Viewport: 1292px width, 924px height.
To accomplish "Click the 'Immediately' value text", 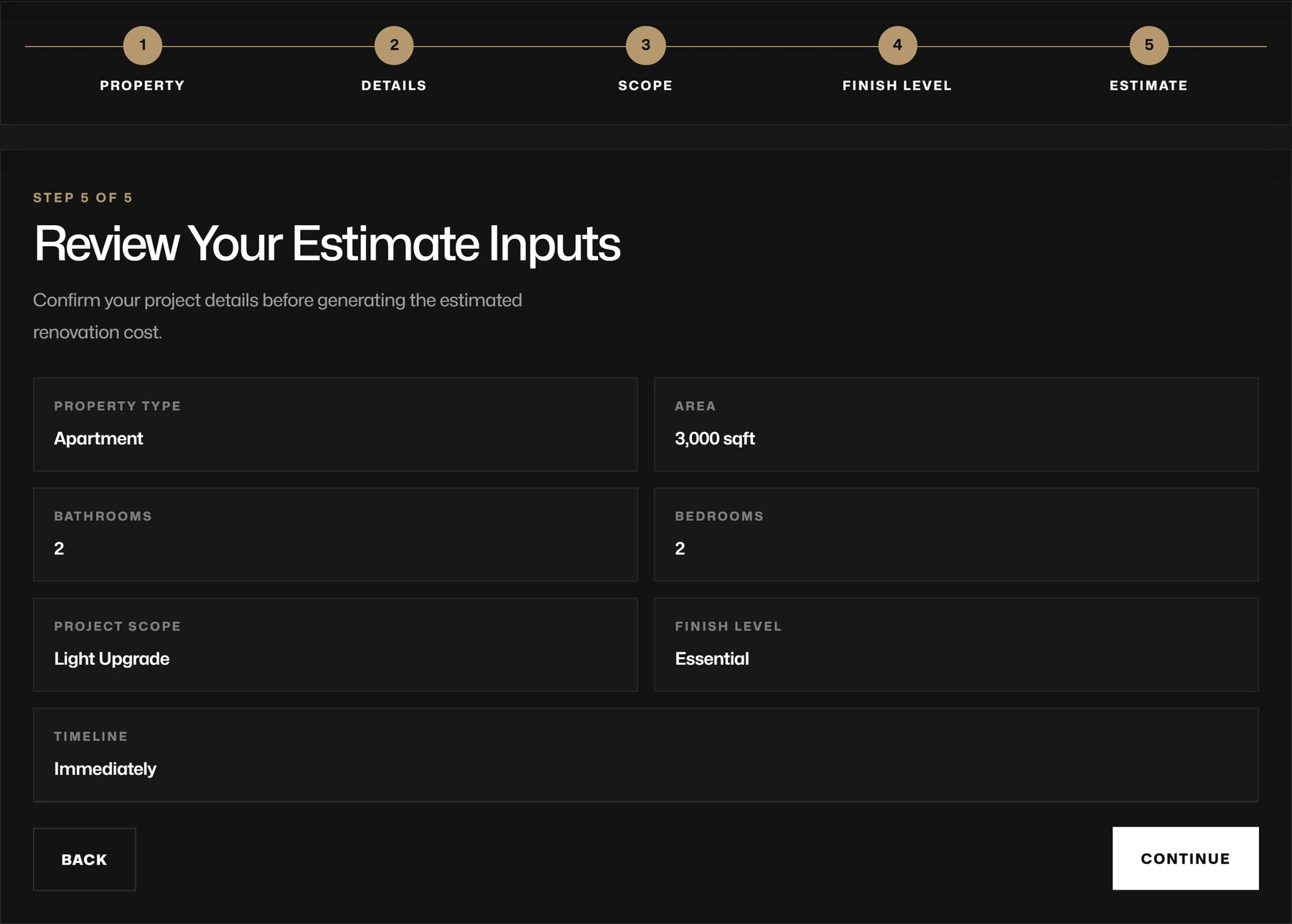I will tap(105, 769).
